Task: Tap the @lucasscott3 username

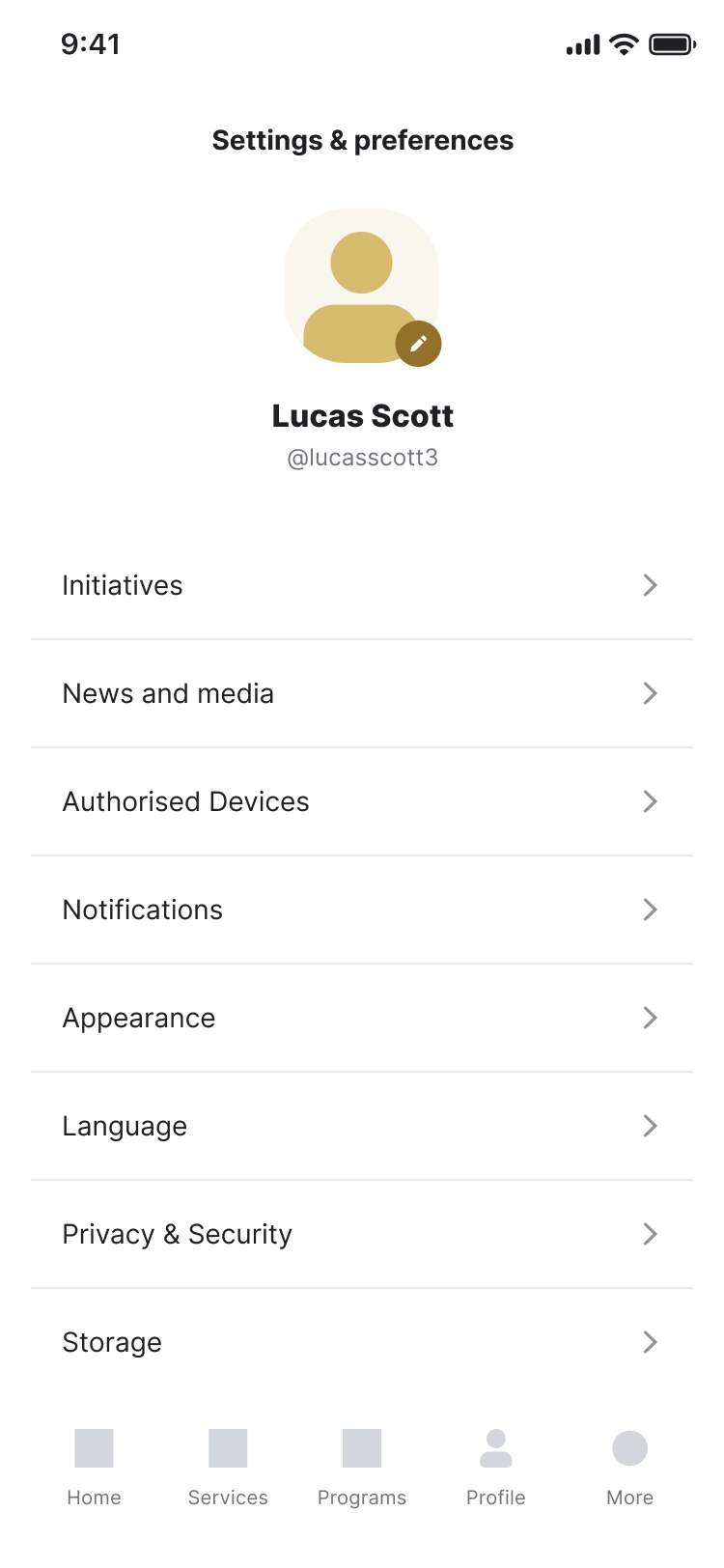Action: click(363, 458)
